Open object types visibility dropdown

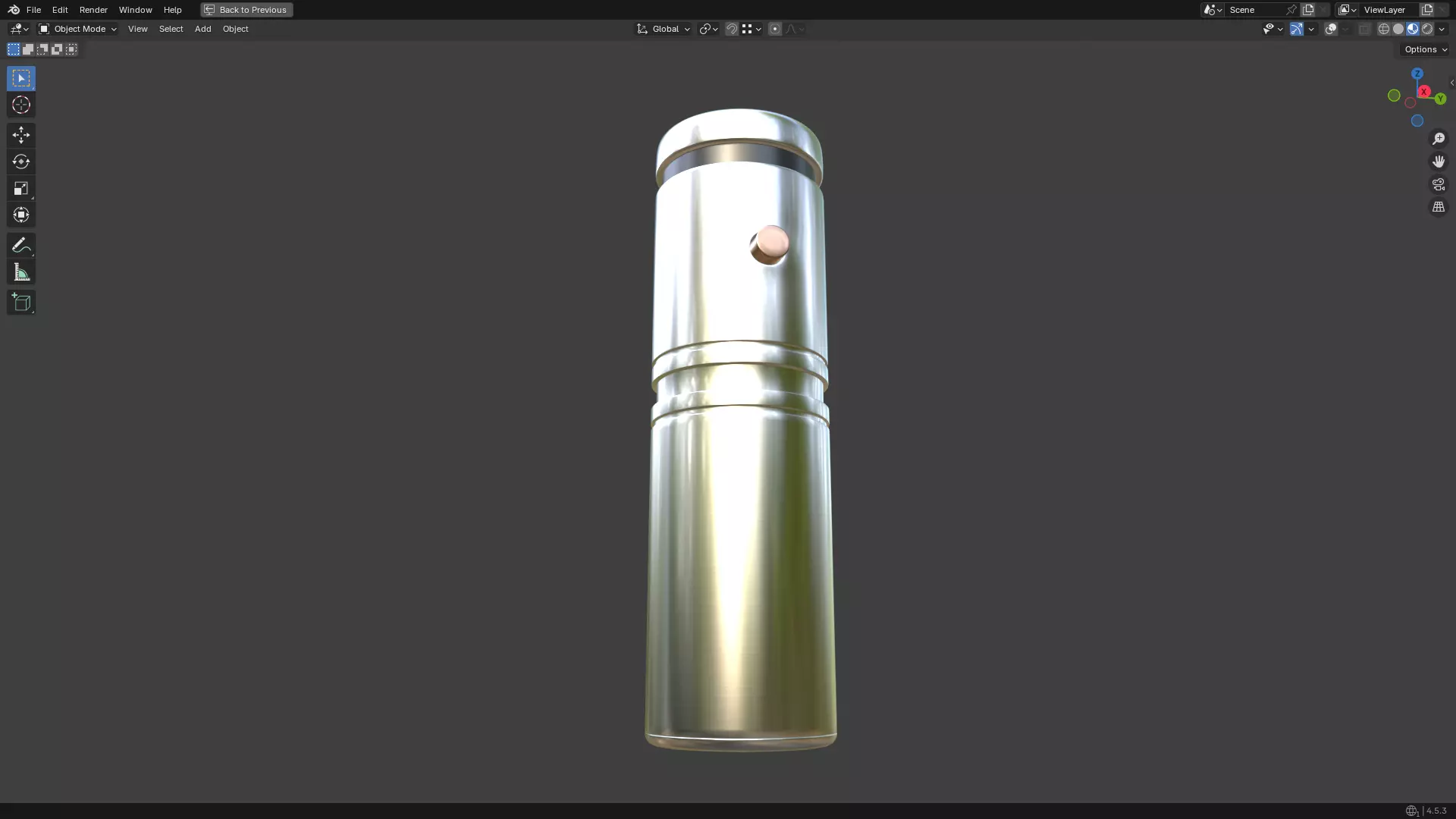tap(1272, 29)
